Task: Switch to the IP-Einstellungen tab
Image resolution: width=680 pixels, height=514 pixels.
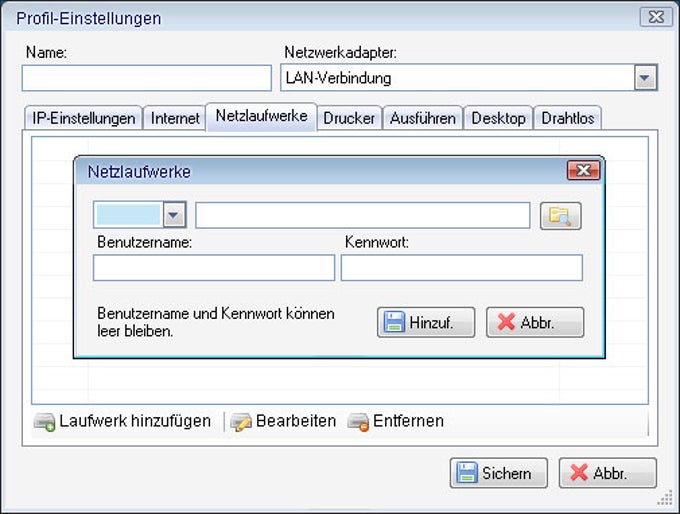Action: [x=83, y=118]
